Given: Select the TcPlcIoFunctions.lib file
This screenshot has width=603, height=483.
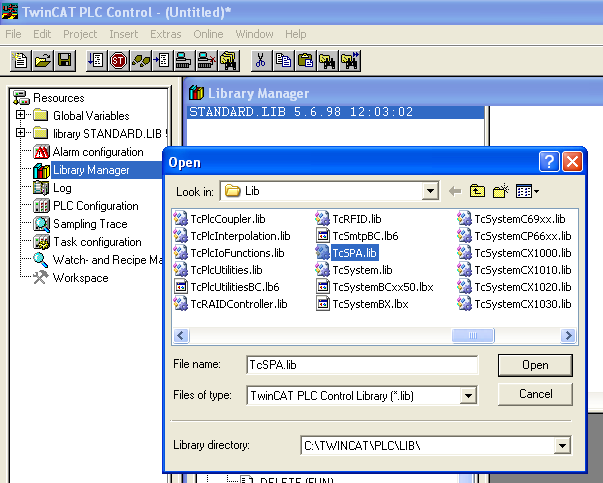Looking at the screenshot, I should [x=237, y=253].
